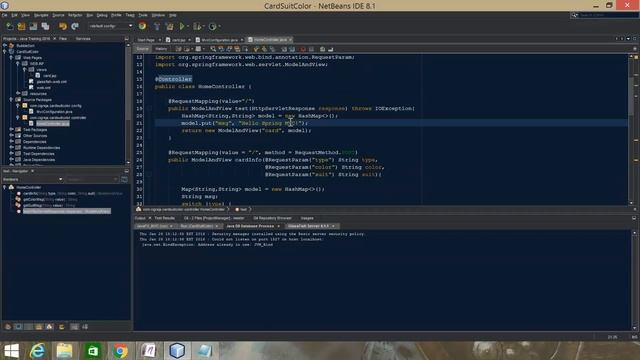Open the File menu
This screenshot has width=640, height=360.
[x=4, y=15]
